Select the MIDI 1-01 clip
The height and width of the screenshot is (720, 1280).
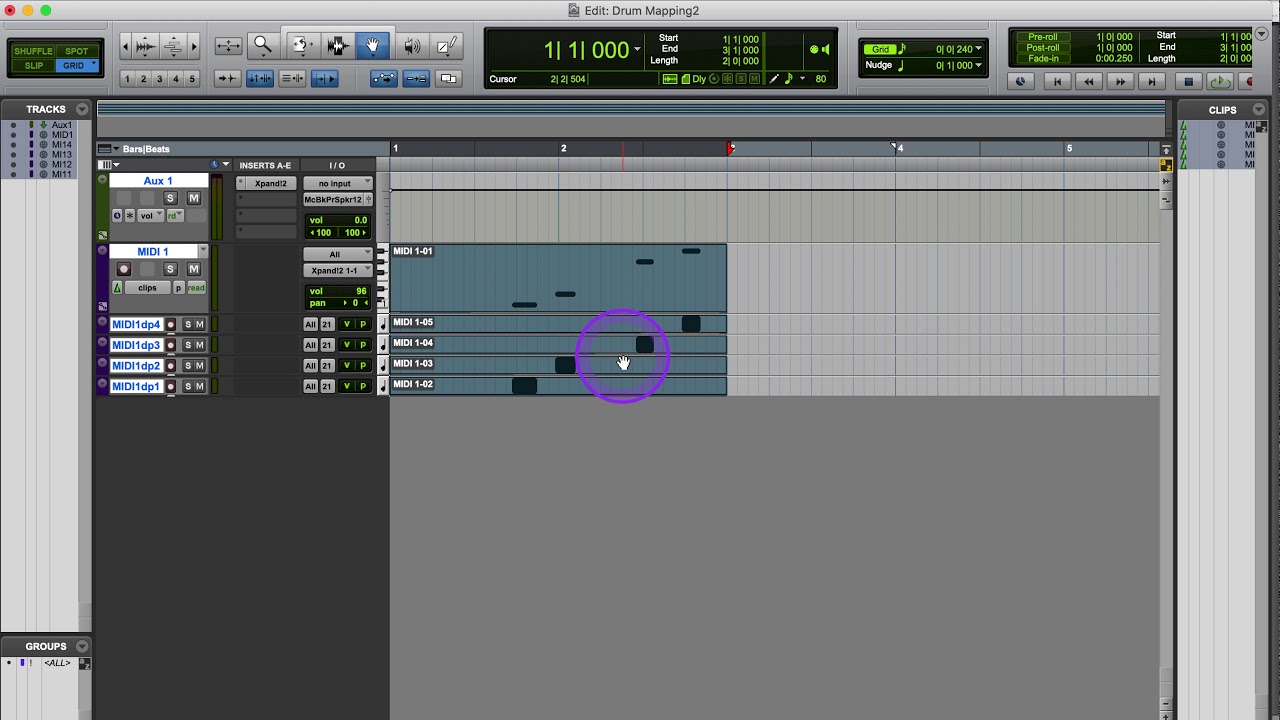click(558, 278)
